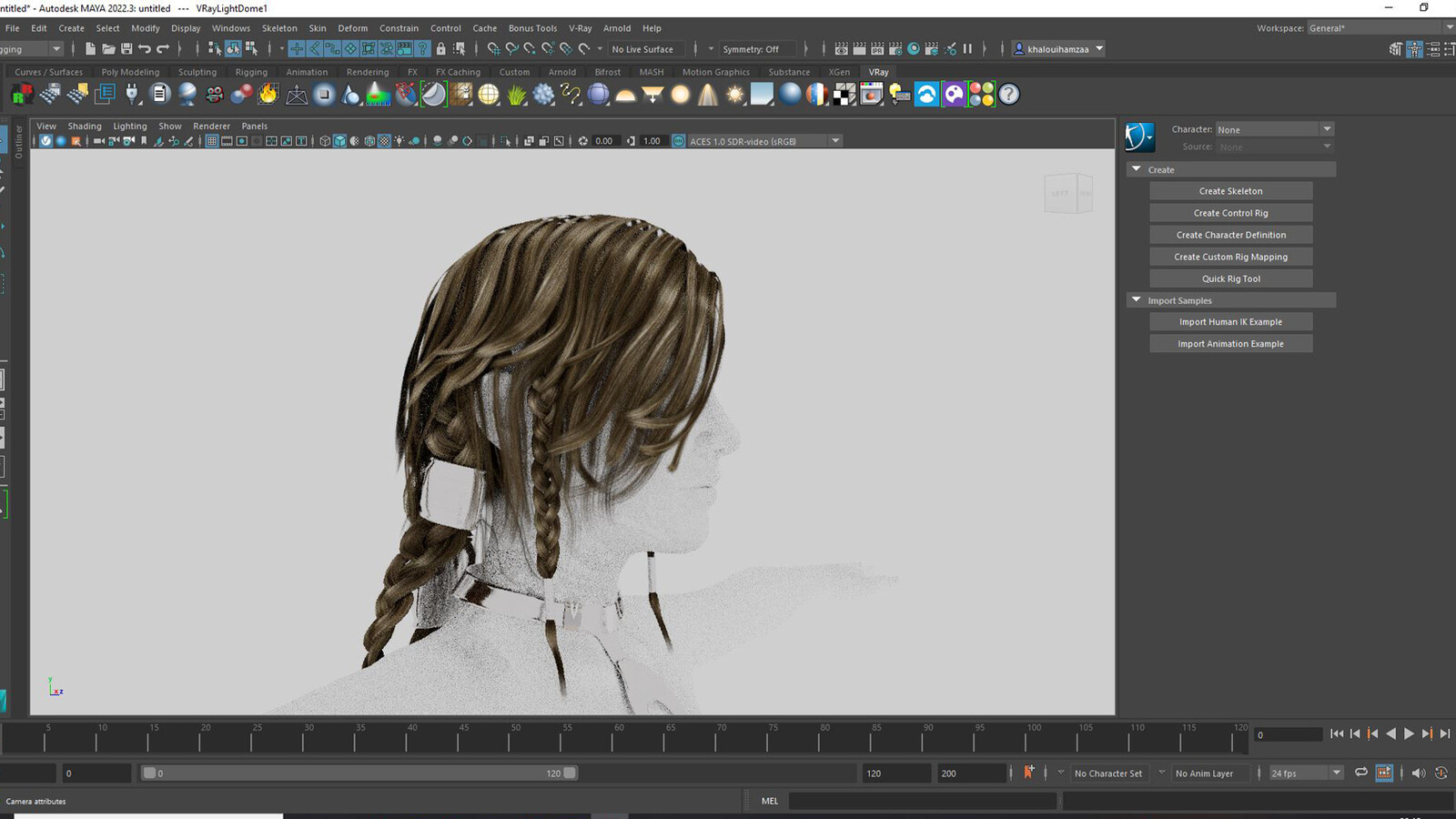The width and height of the screenshot is (1456, 819).
Task: Toggle smooth shade all cube in viewport
Action: 339,141
